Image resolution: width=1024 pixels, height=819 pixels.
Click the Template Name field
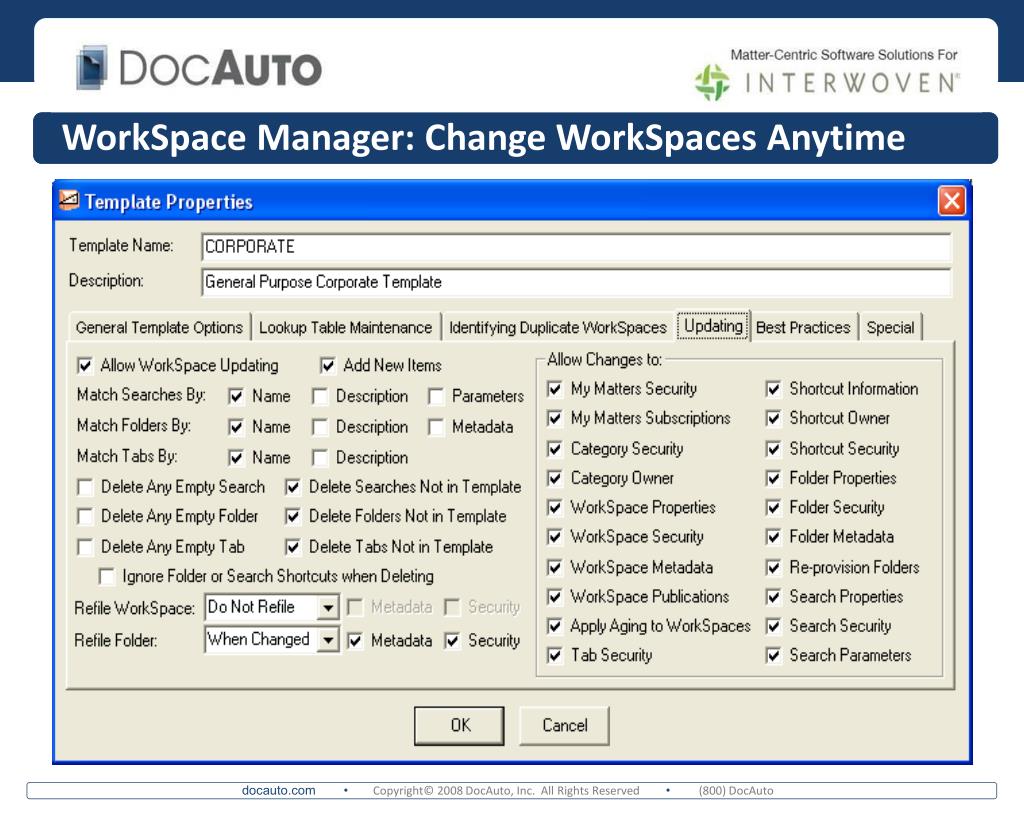point(576,247)
